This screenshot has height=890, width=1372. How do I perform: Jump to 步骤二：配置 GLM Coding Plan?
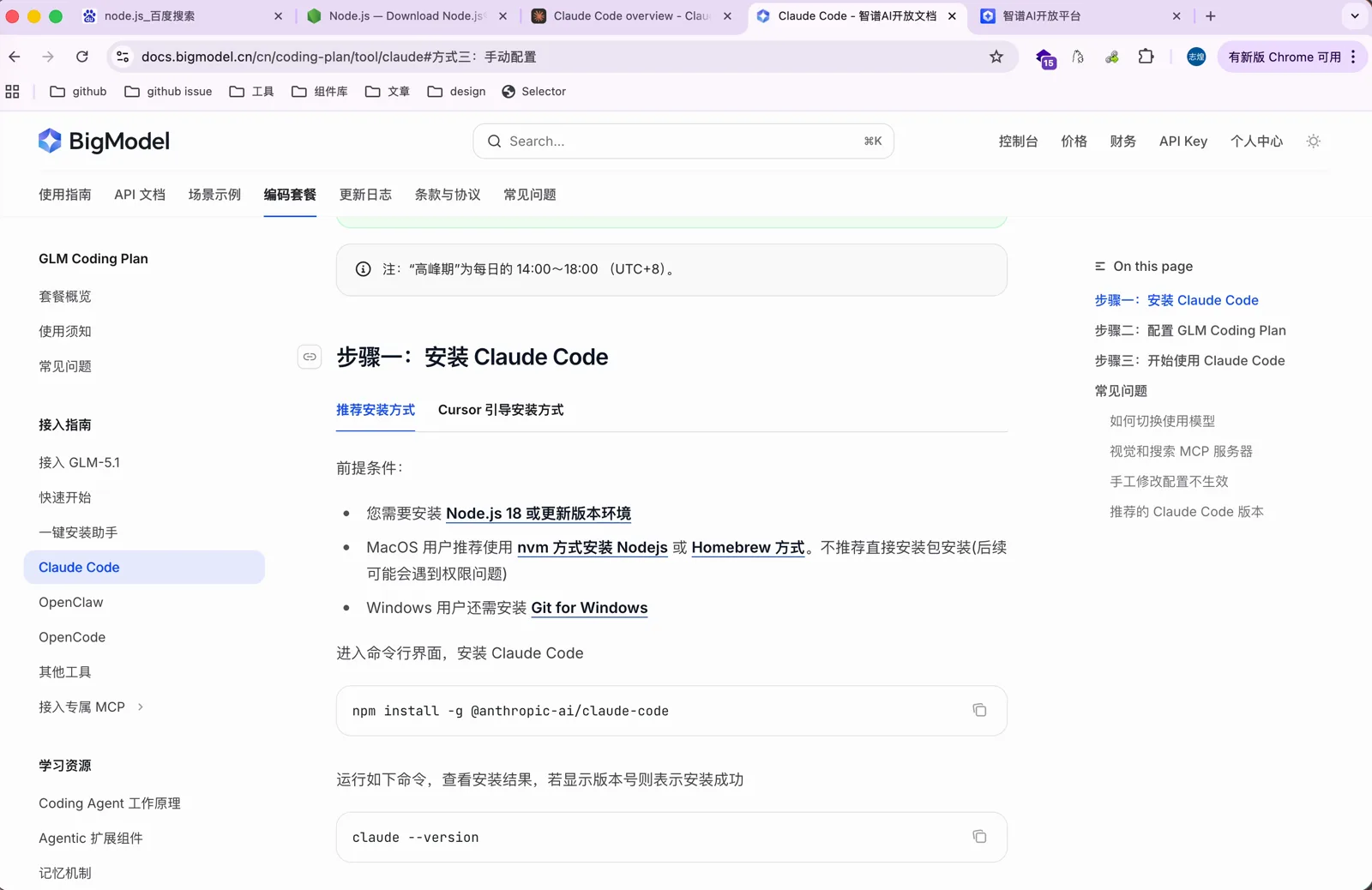(1190, 331)
